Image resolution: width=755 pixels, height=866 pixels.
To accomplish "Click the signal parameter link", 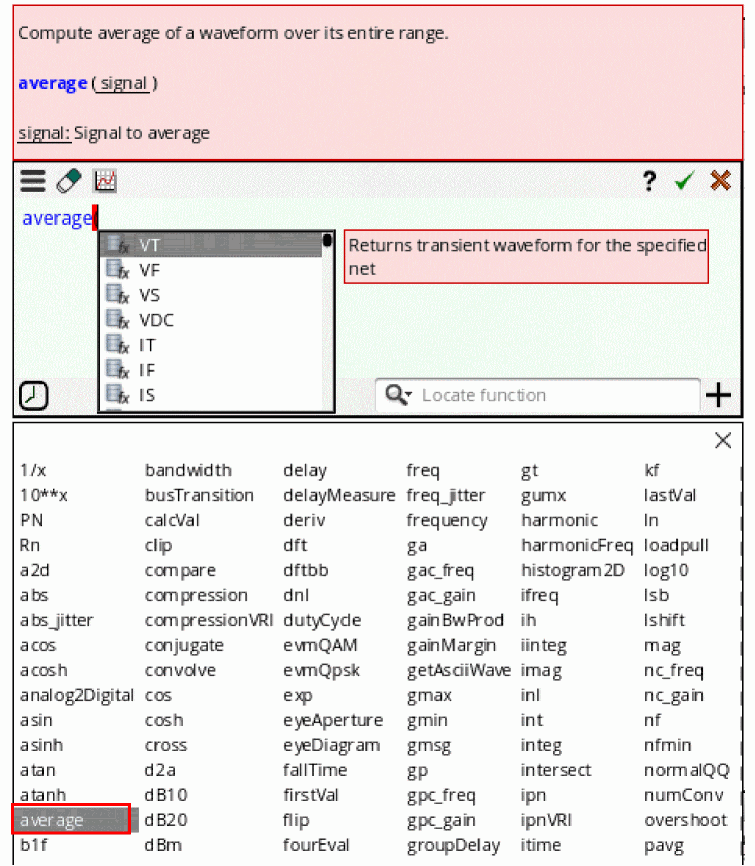I will click(x=124, y=83).
